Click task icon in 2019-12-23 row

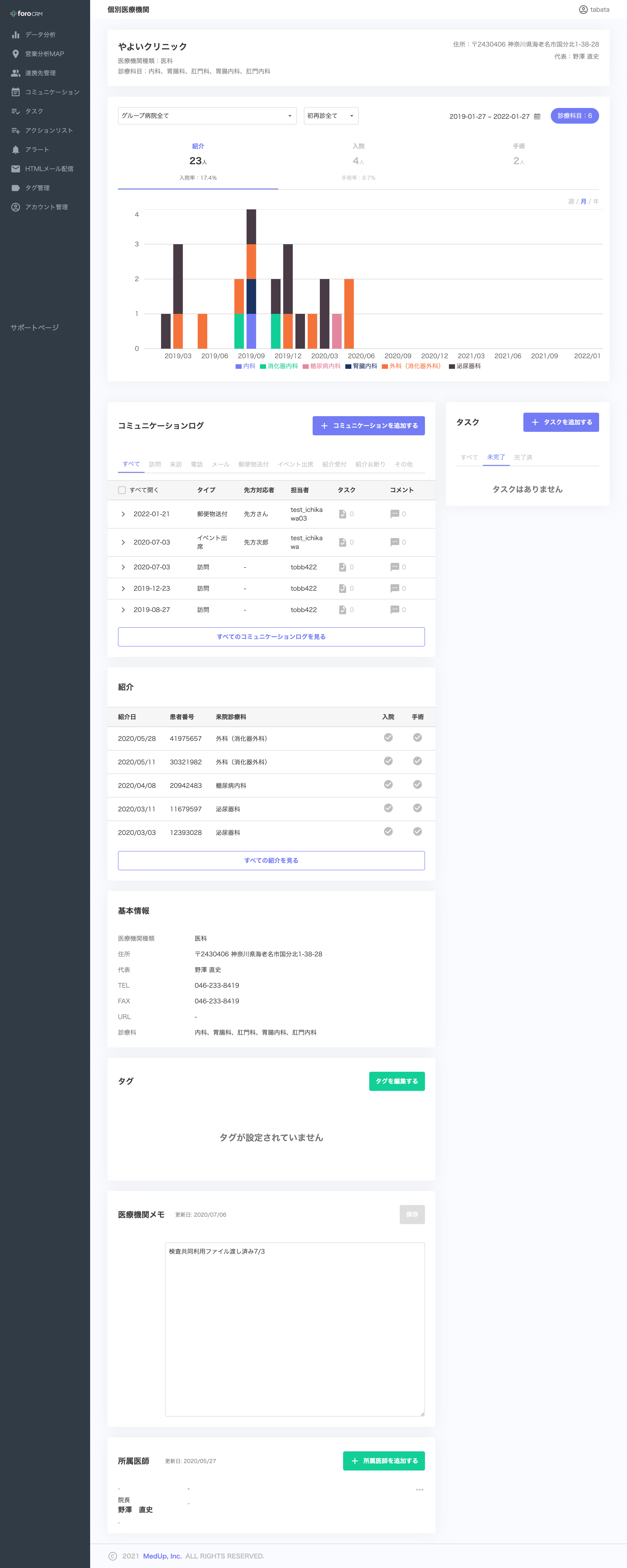343,589
